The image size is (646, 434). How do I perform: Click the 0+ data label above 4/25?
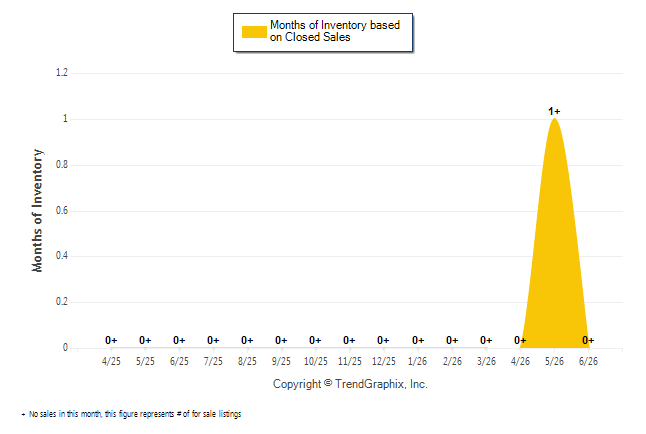[111, 340]
